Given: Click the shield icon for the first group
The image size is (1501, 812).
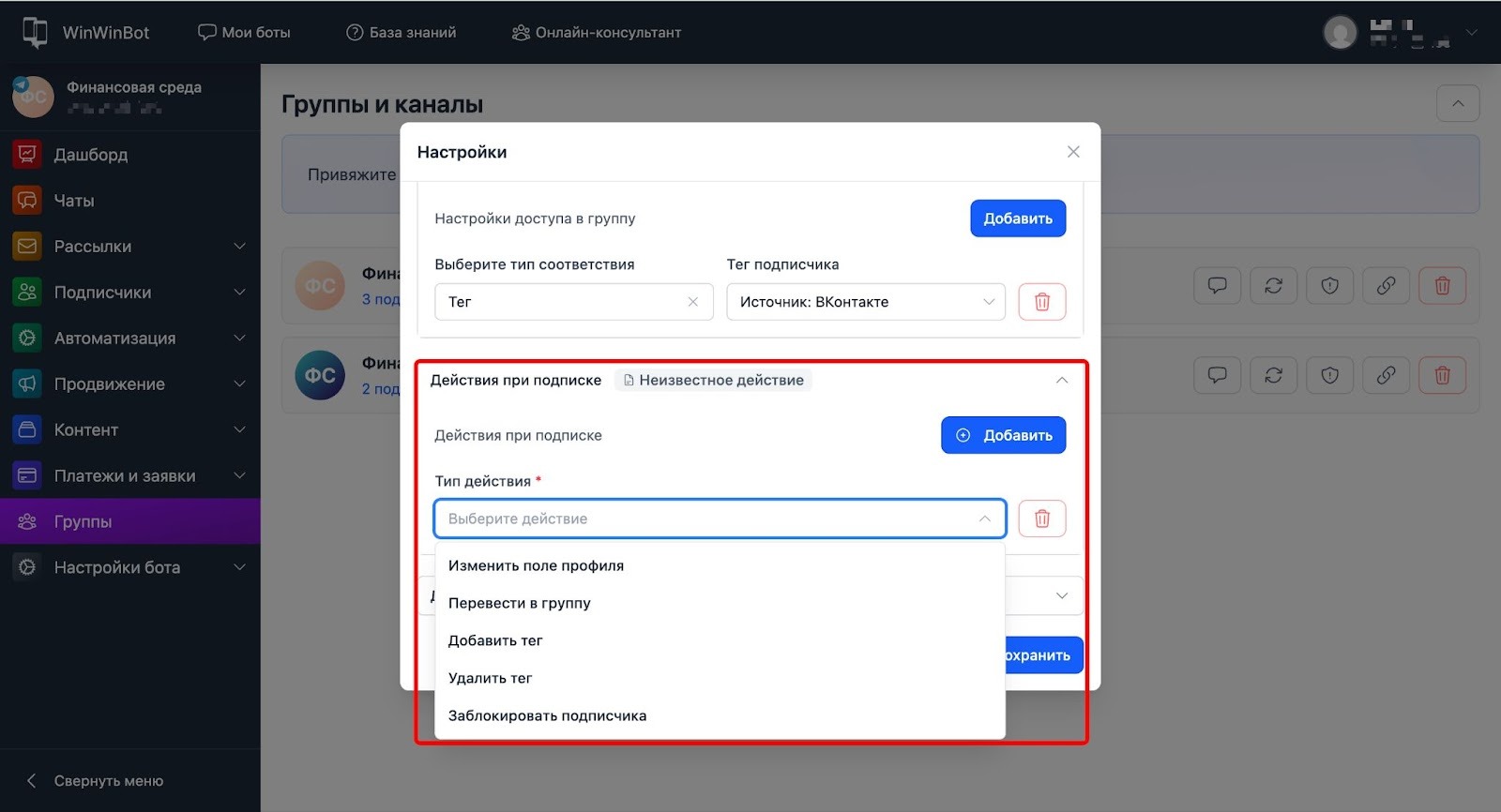Looking at the screenshot, I should (1329, 286).
